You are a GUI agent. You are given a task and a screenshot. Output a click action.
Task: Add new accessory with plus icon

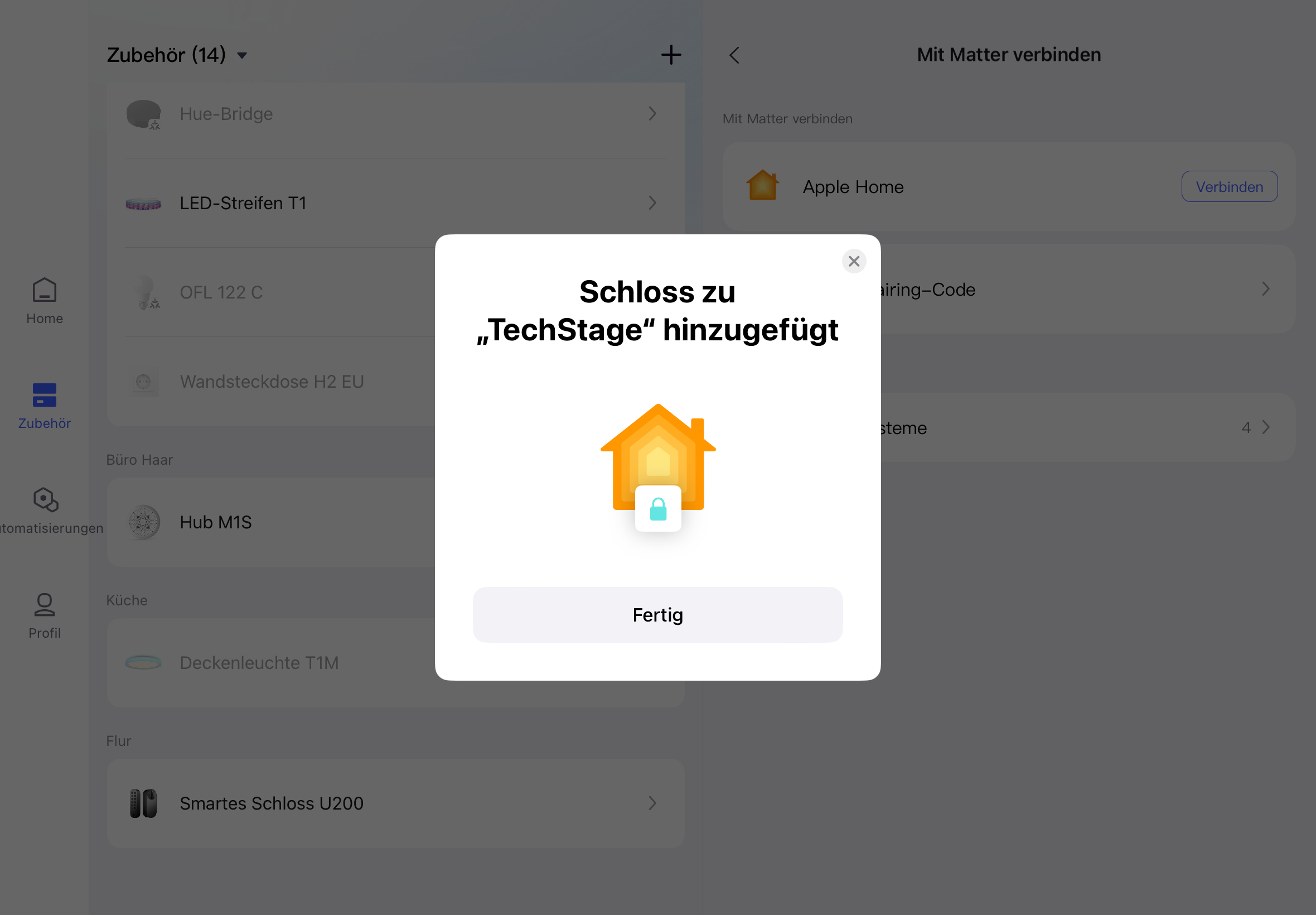tap(671, 55)
